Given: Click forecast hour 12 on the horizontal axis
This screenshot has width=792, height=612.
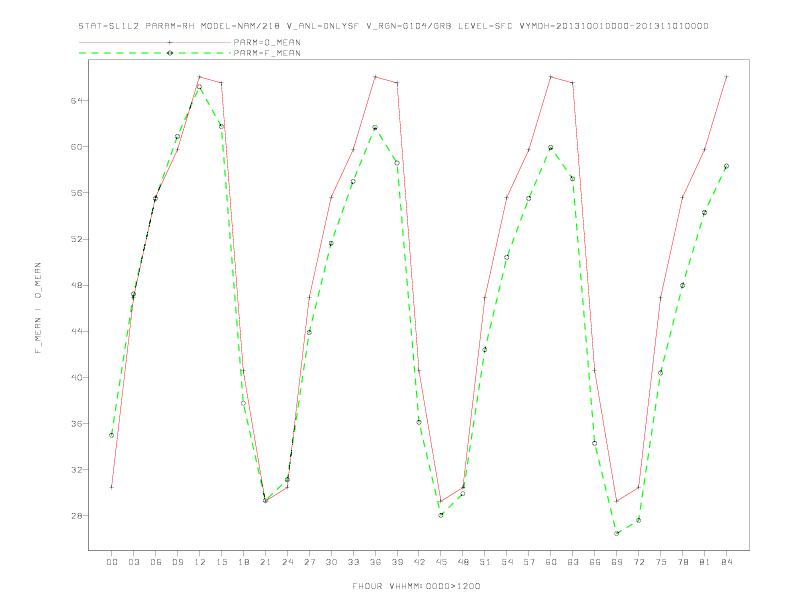Looking at the screenshot, I should tap(200, 562).
